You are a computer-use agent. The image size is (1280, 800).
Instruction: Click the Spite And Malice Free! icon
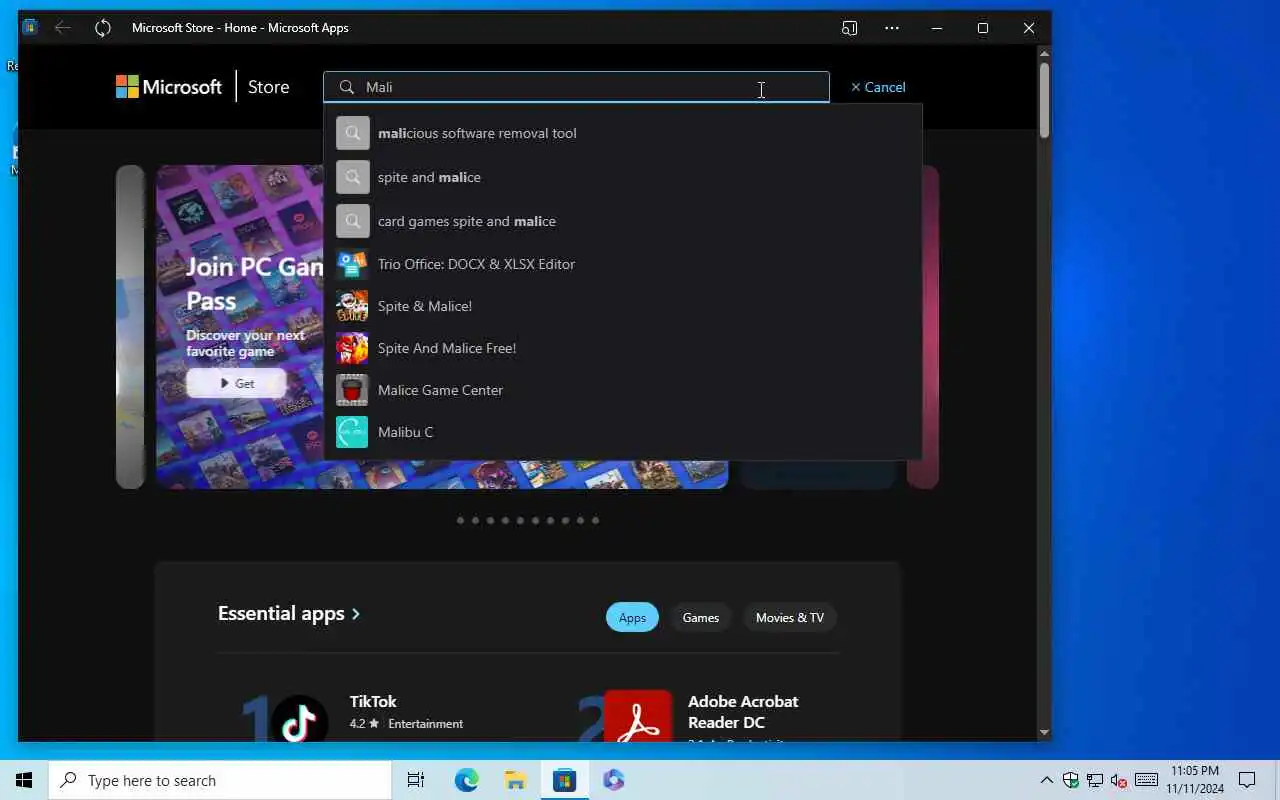tap(352, 348)
